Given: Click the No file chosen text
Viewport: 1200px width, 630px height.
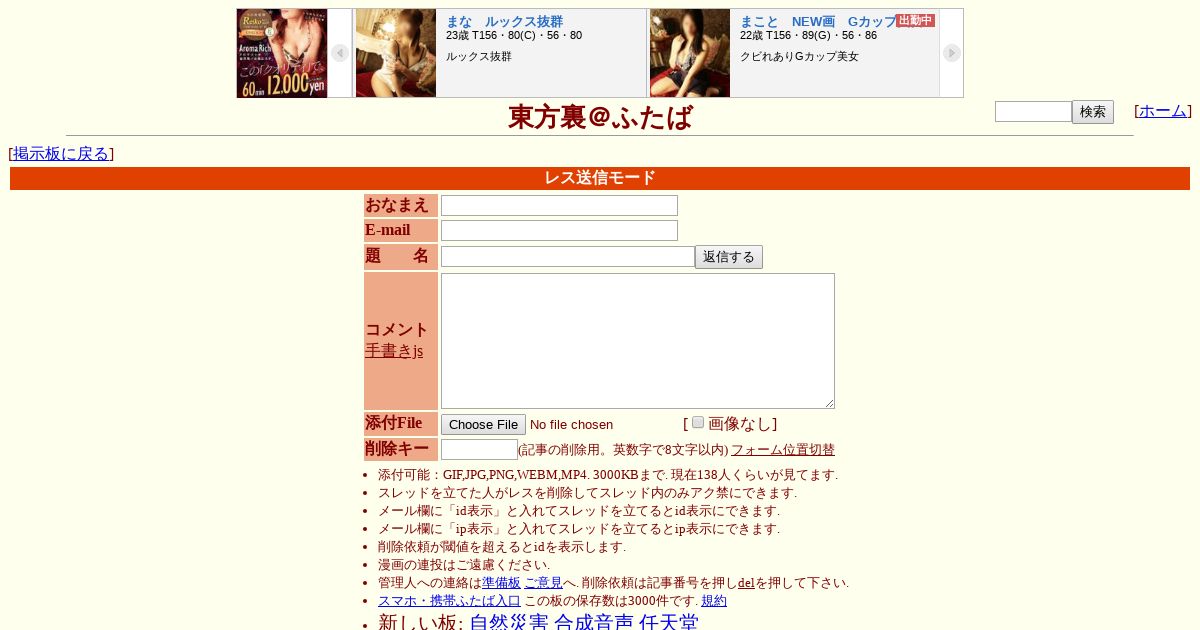Looking at the screenshot, I should pyautogui.click(x=571, y=425).
